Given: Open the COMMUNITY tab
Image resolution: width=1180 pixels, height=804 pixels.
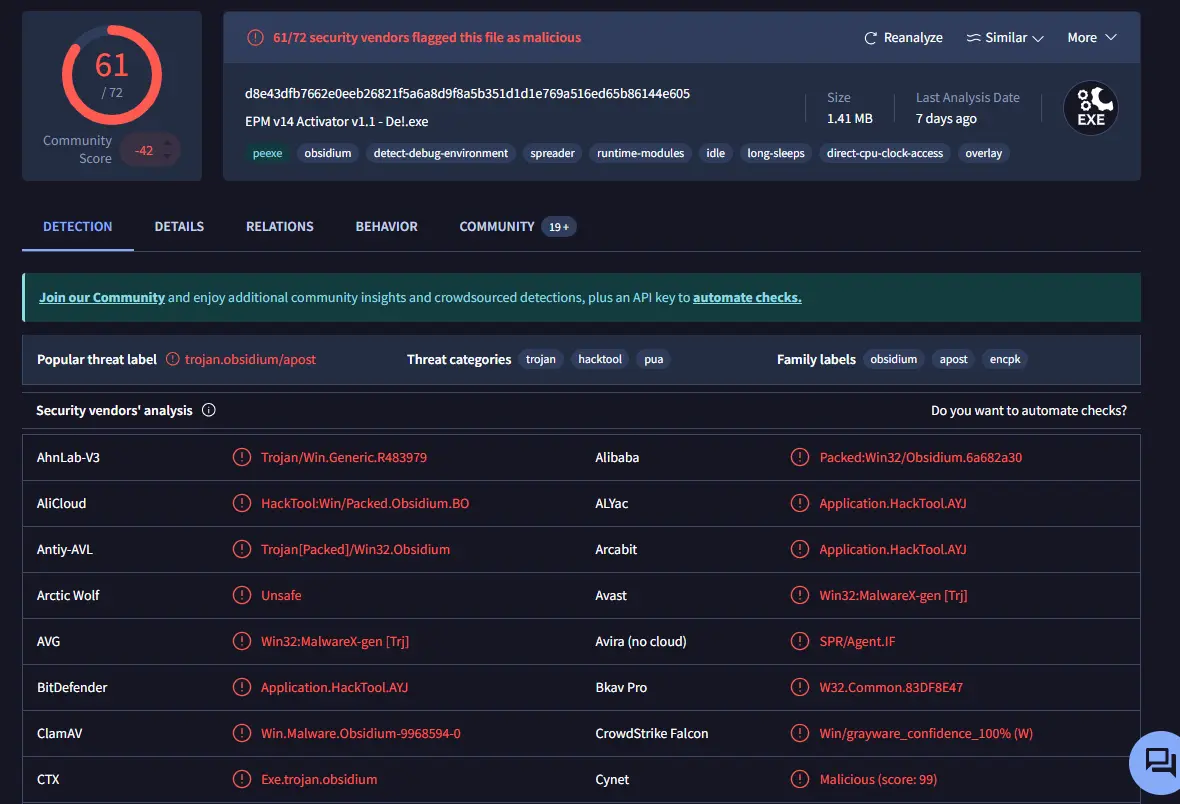Looking at the screenshot, I should [x=497, y=227].
